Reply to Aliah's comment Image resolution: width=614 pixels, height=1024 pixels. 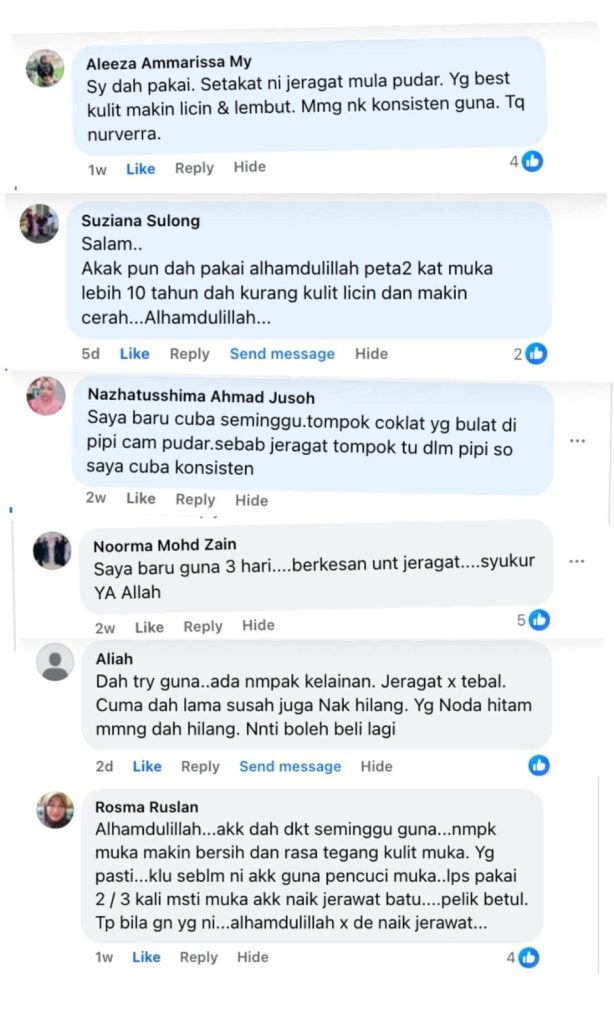click(200, 766)
